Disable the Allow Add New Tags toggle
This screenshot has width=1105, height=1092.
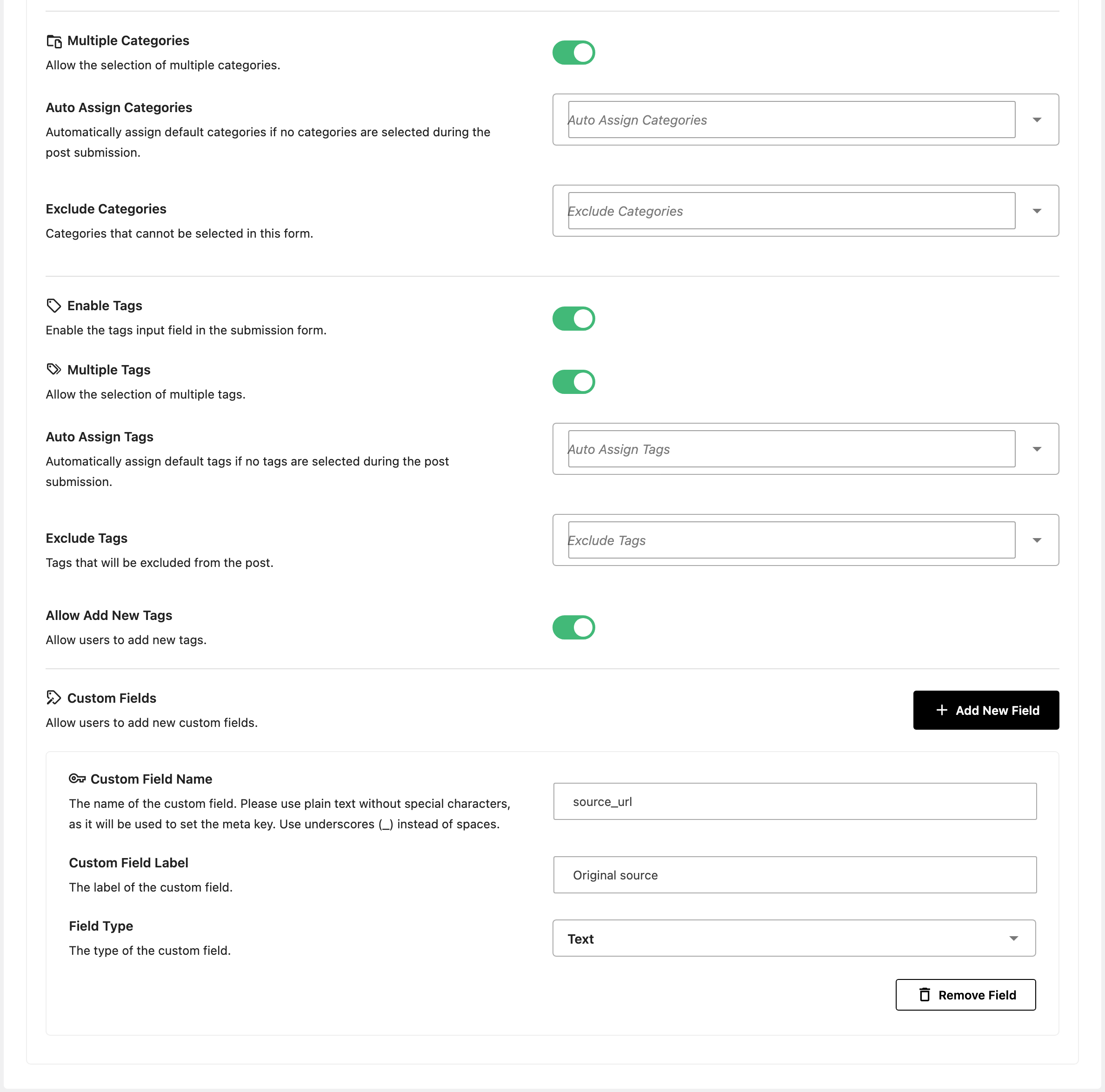[x=574, y=627]
